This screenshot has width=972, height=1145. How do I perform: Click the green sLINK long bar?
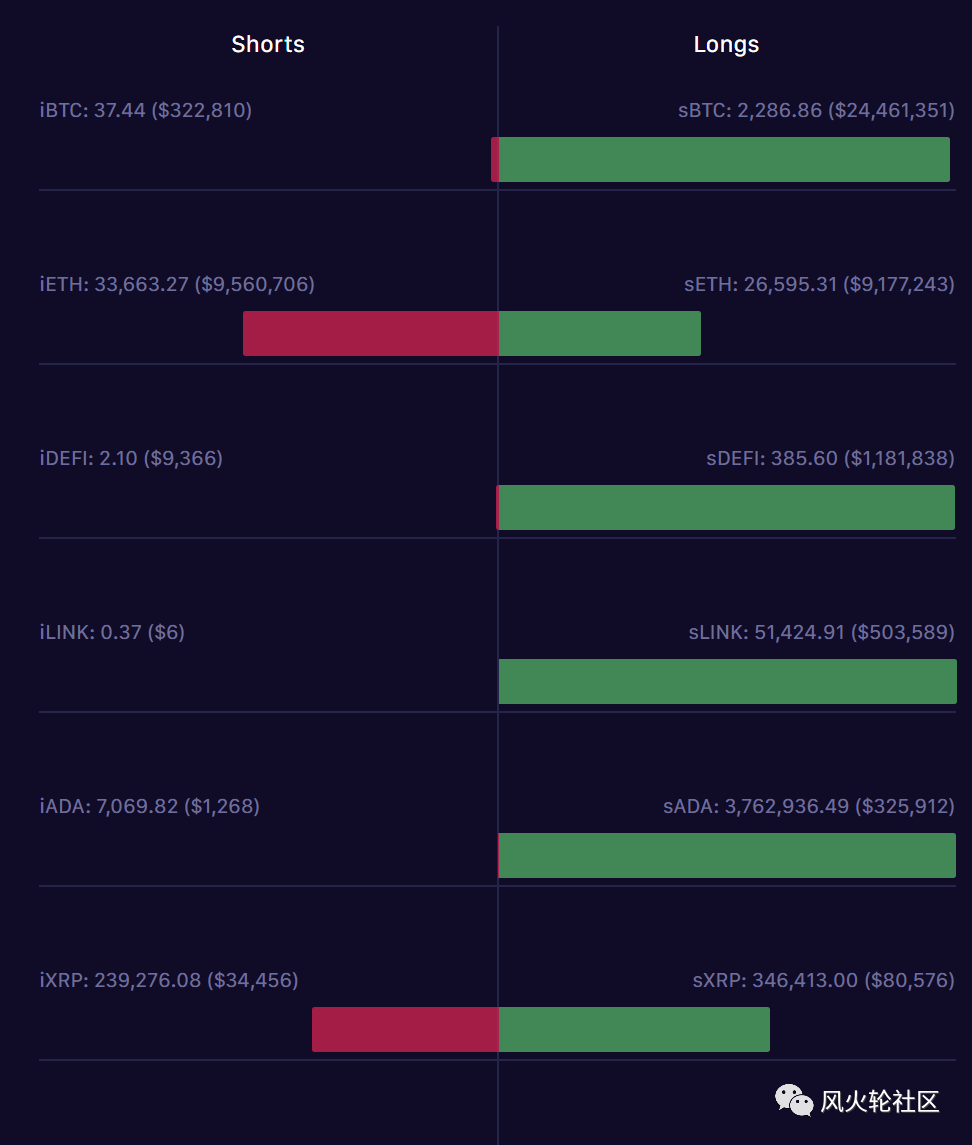(727, 681)
